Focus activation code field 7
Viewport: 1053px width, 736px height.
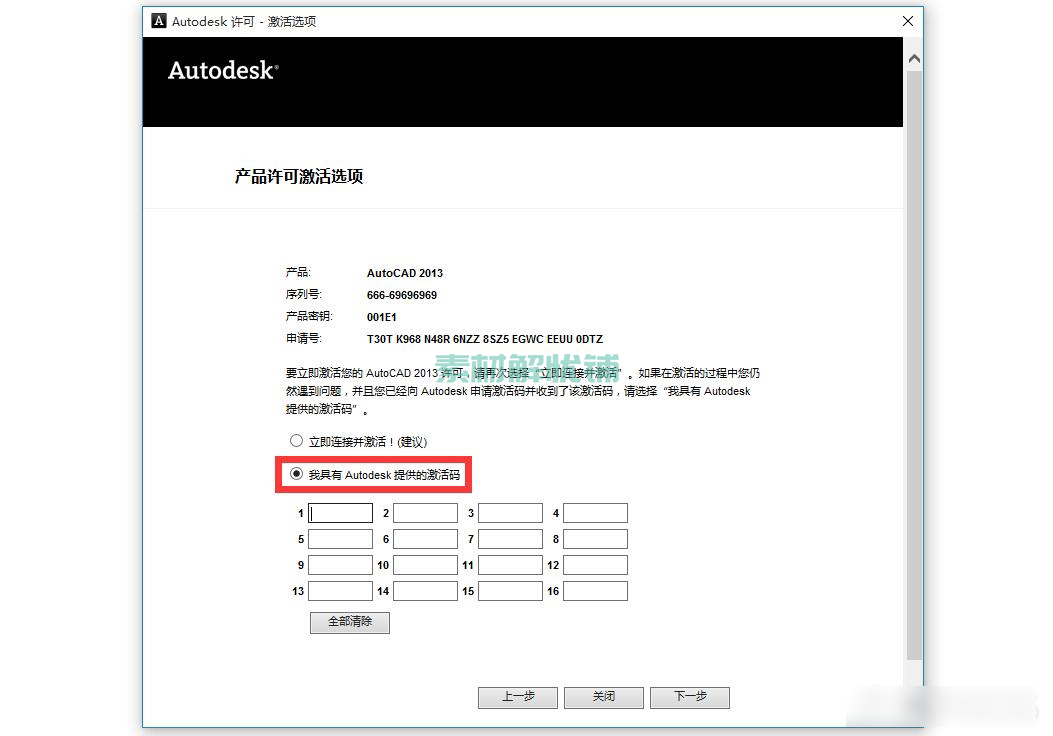[510, 539]
